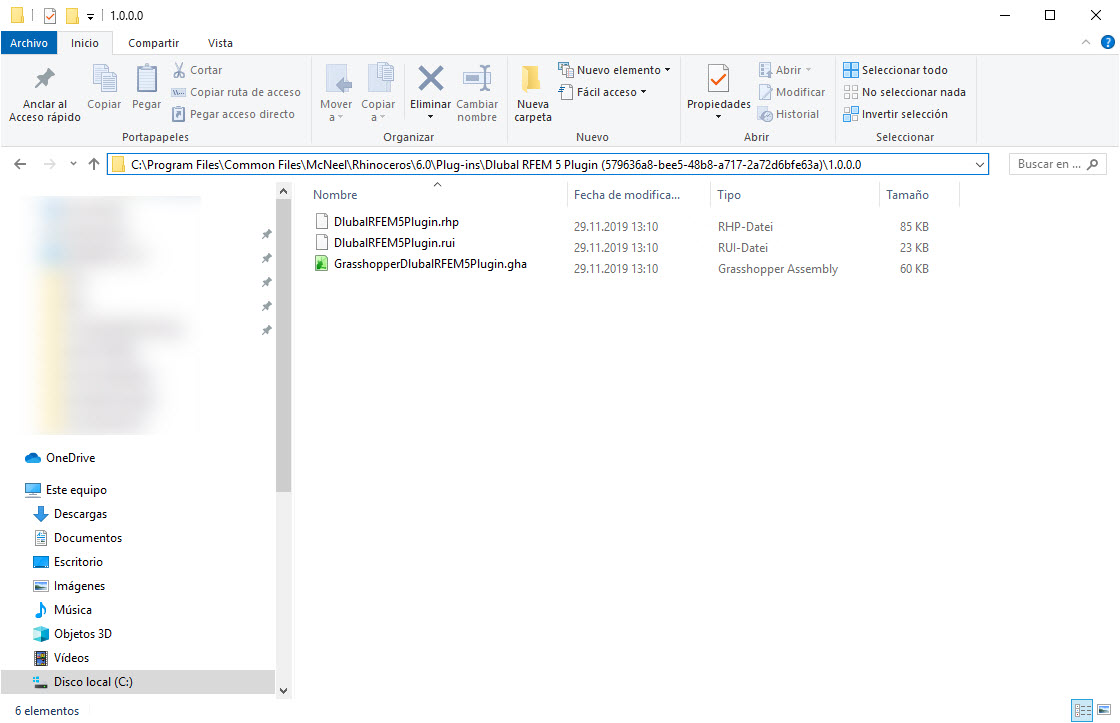This screenshot has height=723, width=1120.
Task: Open the Copiar a menu
Action: click(378, 94)
